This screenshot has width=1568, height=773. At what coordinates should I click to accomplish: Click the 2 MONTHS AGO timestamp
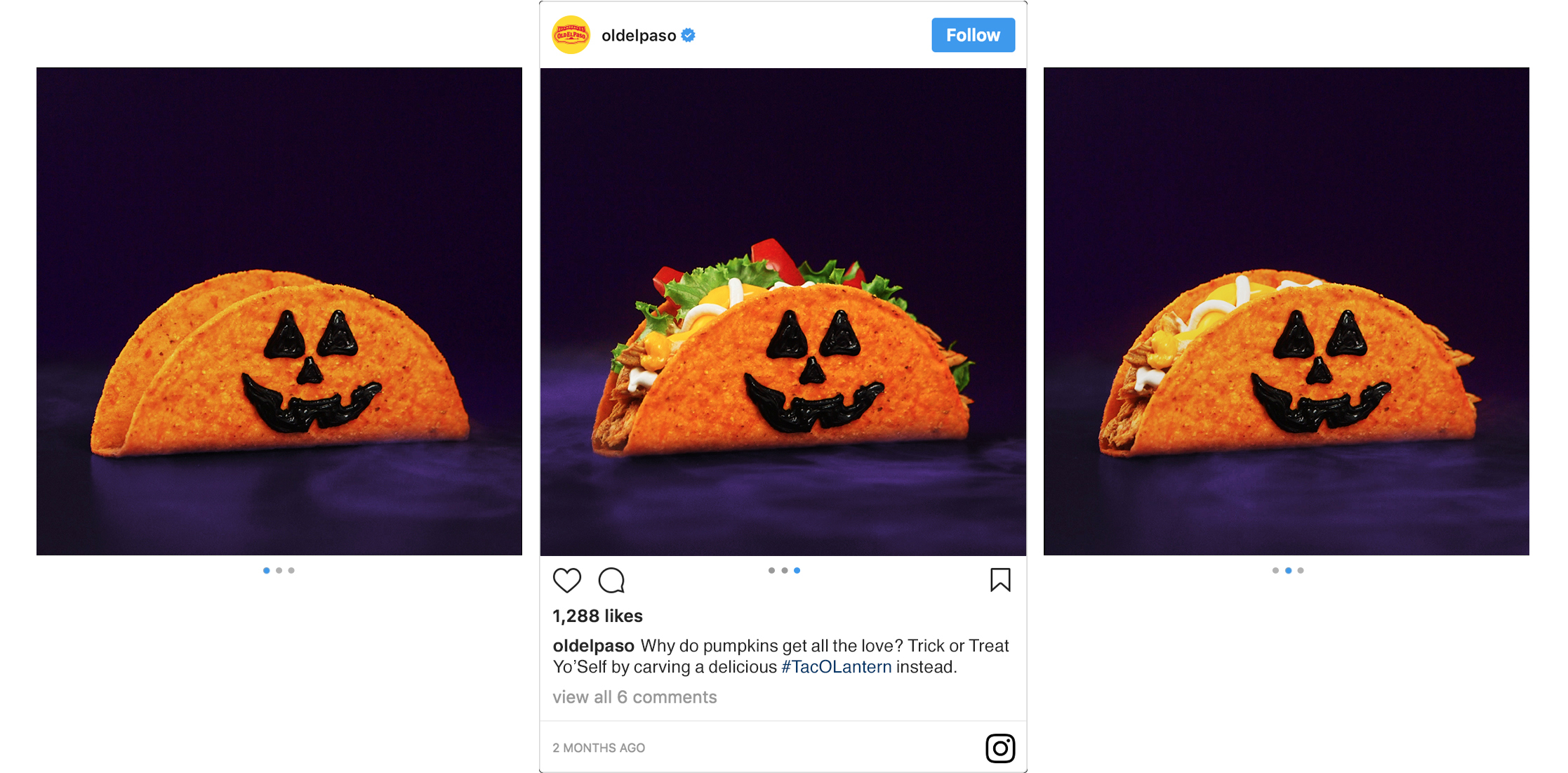point(599,748)
